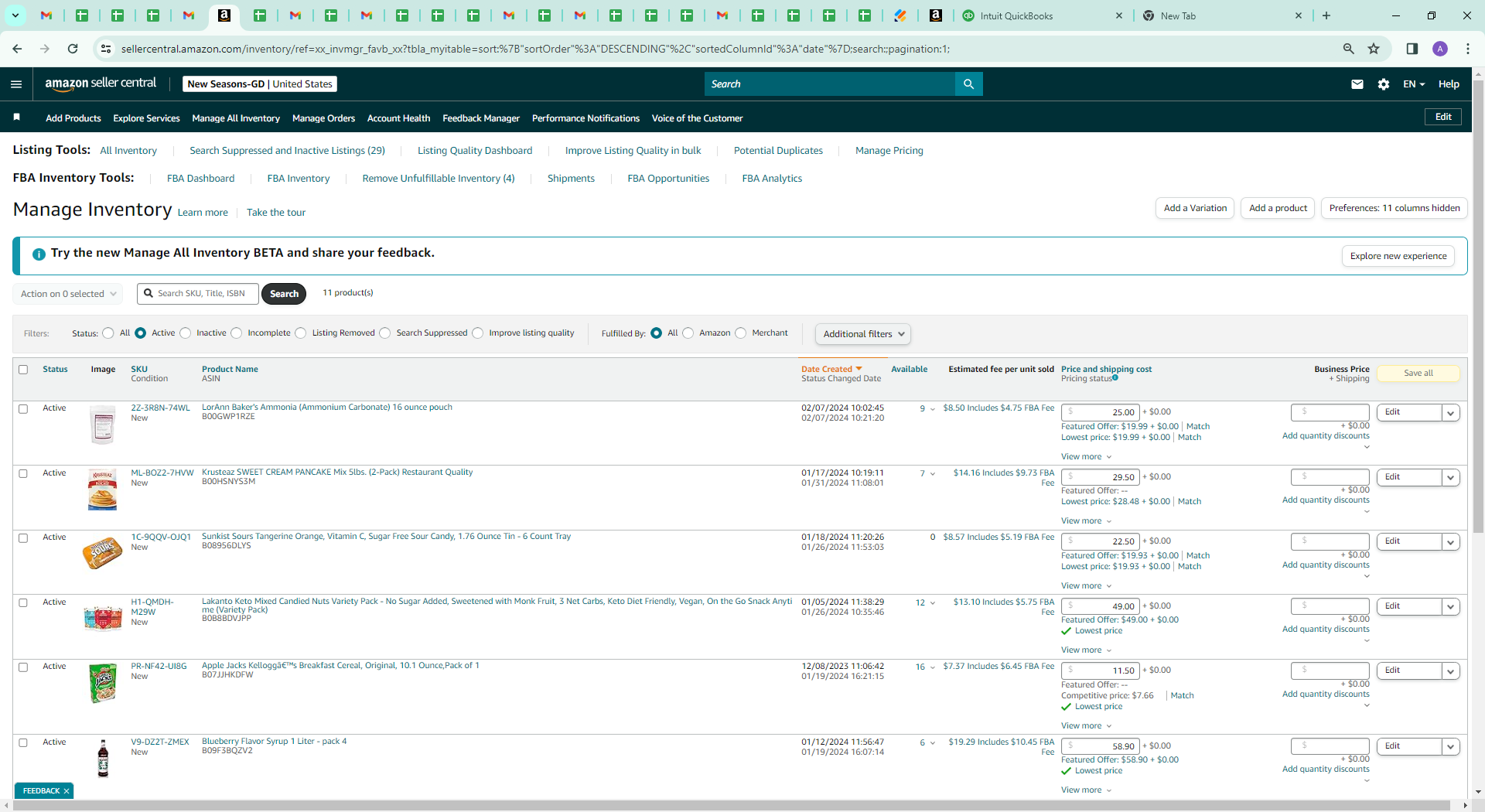Open LorAnn Baker's Ammonia product image
Image resolution: width=1485 pixels, height=812 pixels.
102,425
